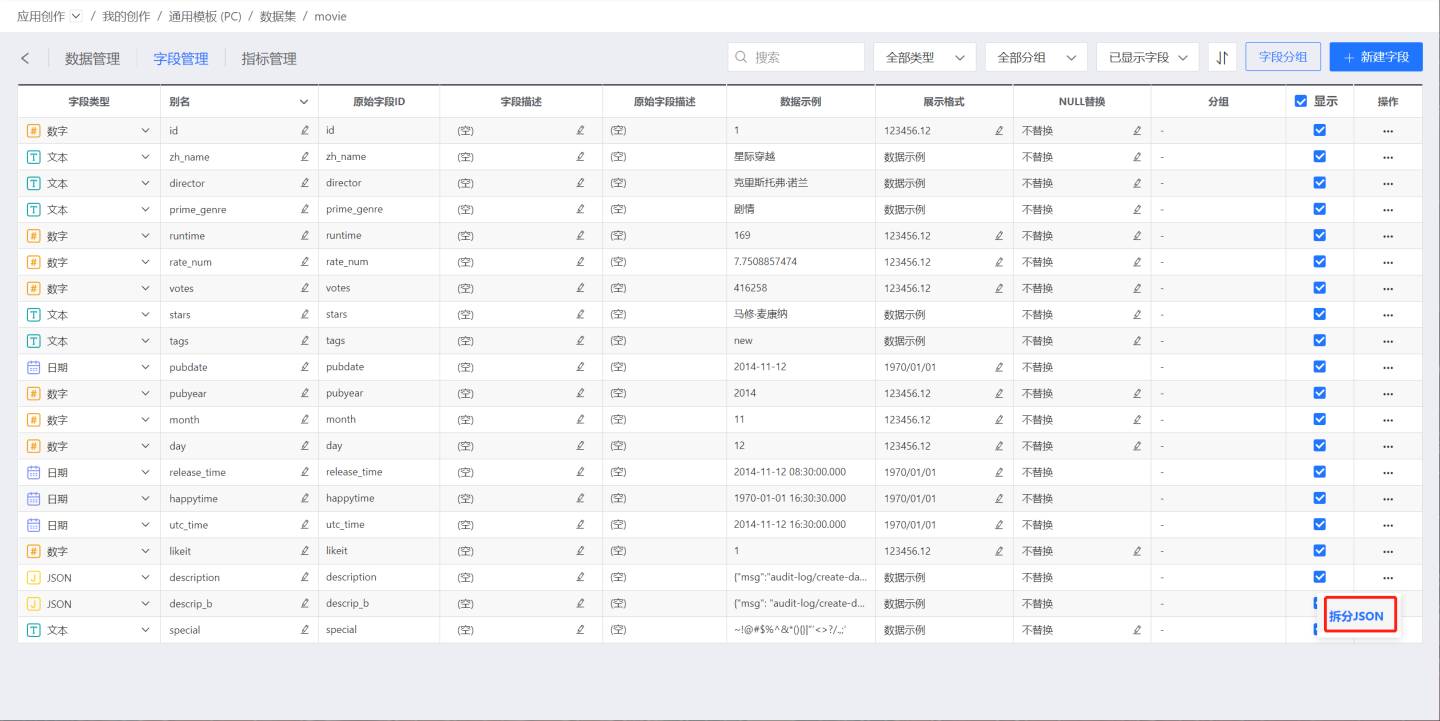Open the 全部分组 group dropdown
This screenshot has width=1440, height=721.
click(x=1035, y=58)
